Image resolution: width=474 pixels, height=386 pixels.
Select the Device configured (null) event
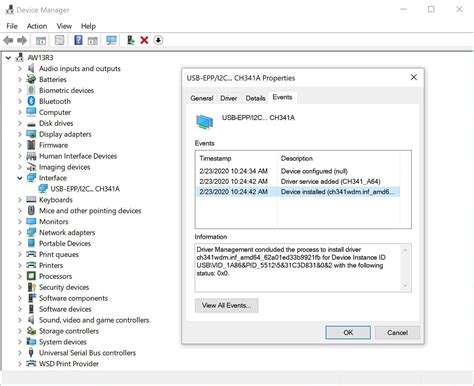point(298,171)
